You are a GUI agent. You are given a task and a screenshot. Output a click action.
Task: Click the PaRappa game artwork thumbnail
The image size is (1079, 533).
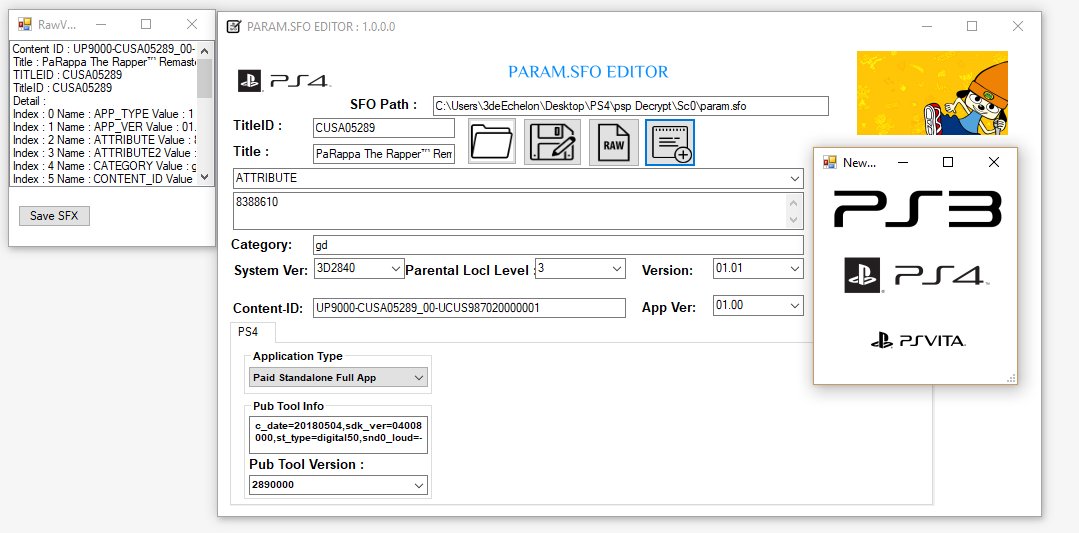[932, 93]
